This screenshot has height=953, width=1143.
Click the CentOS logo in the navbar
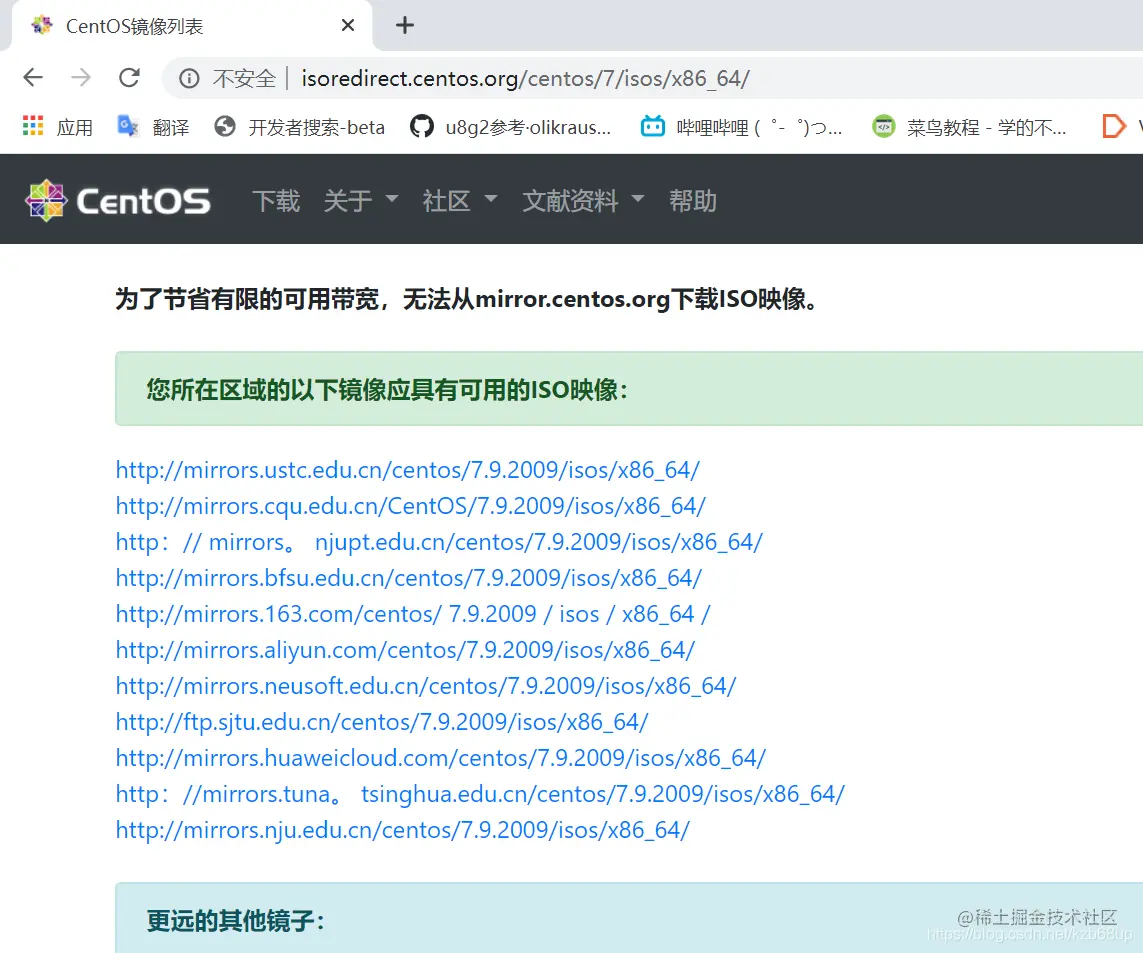pos(118,201)
